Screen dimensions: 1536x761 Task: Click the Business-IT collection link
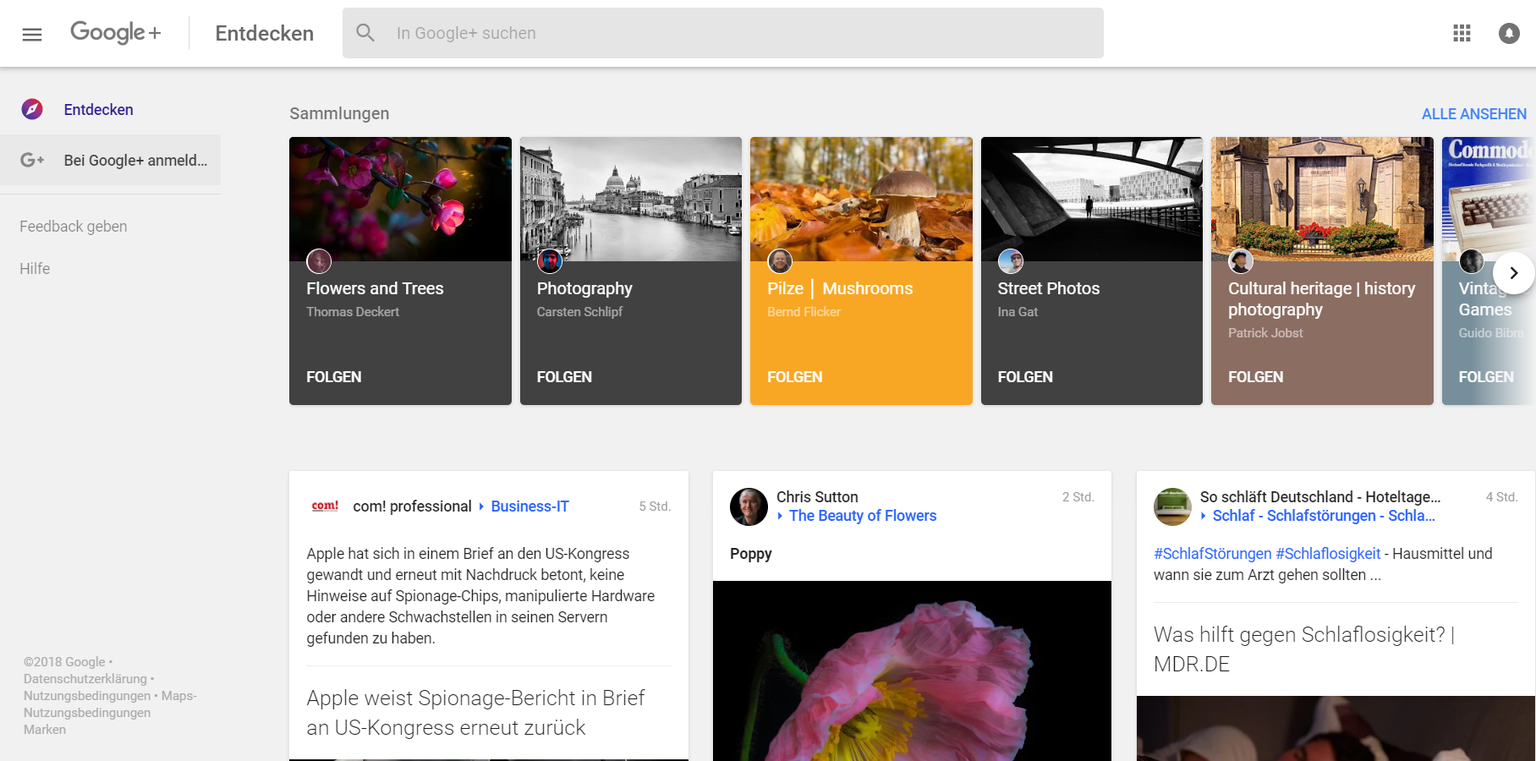pyautogui.click(x=529, y=507)
